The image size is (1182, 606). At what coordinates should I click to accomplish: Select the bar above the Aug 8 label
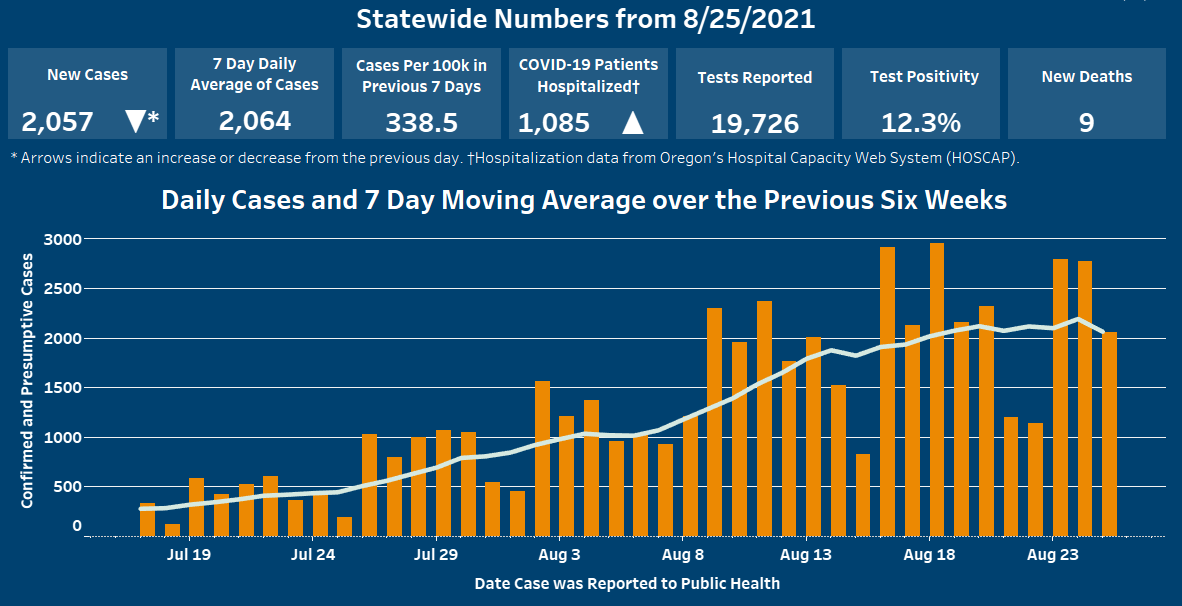[690, 476]
